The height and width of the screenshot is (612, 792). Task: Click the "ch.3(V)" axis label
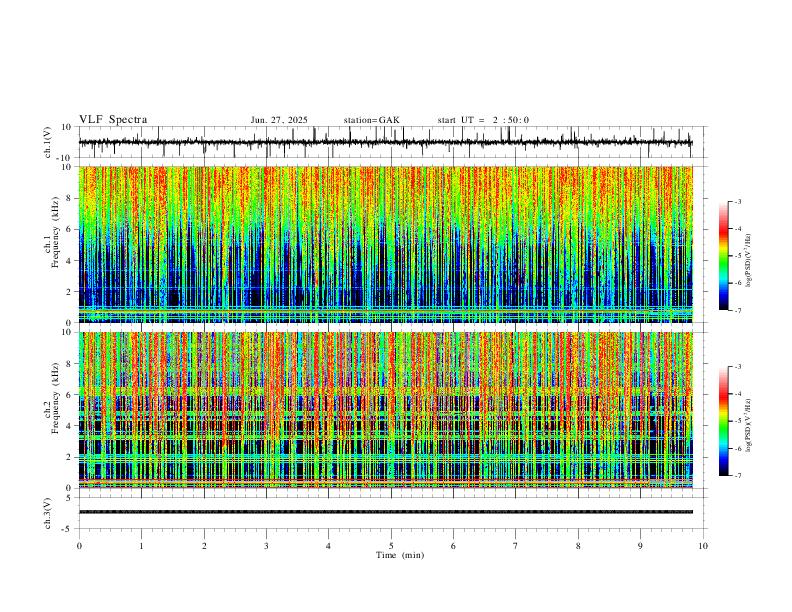click(x=48, y=513)
